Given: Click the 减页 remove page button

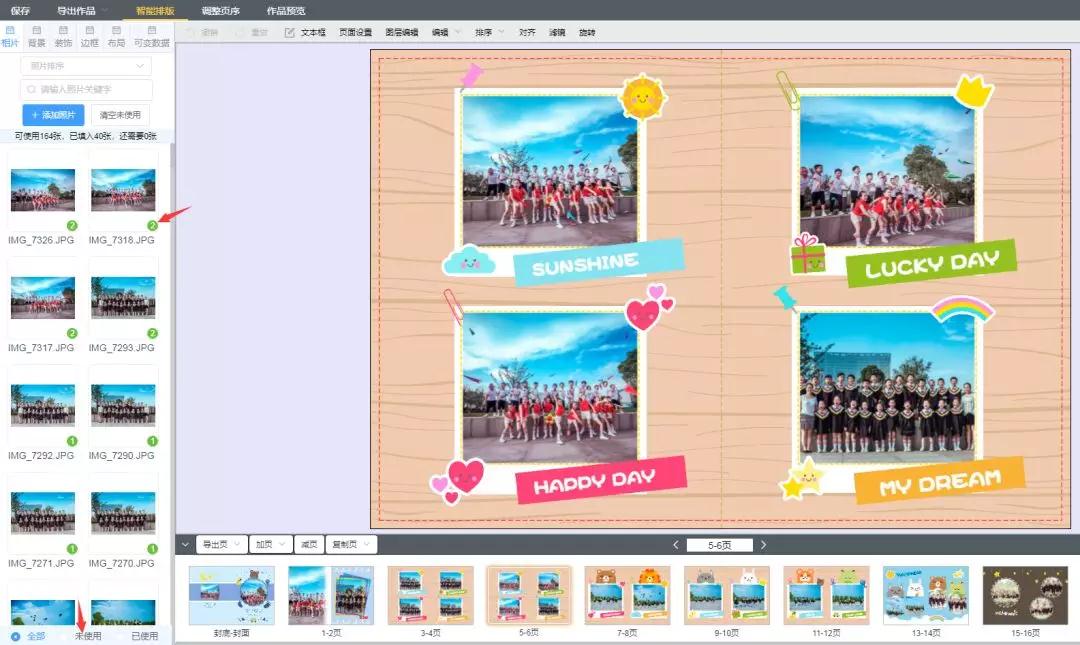Looking at the screenshot, I should coord(309,544).
